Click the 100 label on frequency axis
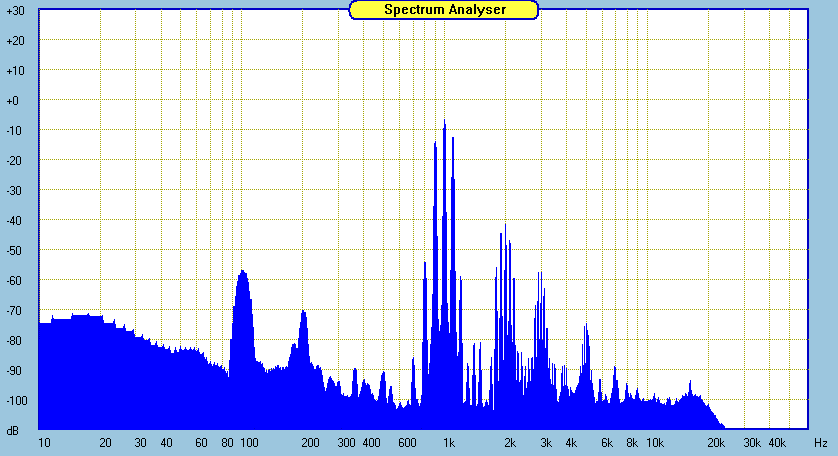Screen dimensions: 838x456 (x=249, y=442)
